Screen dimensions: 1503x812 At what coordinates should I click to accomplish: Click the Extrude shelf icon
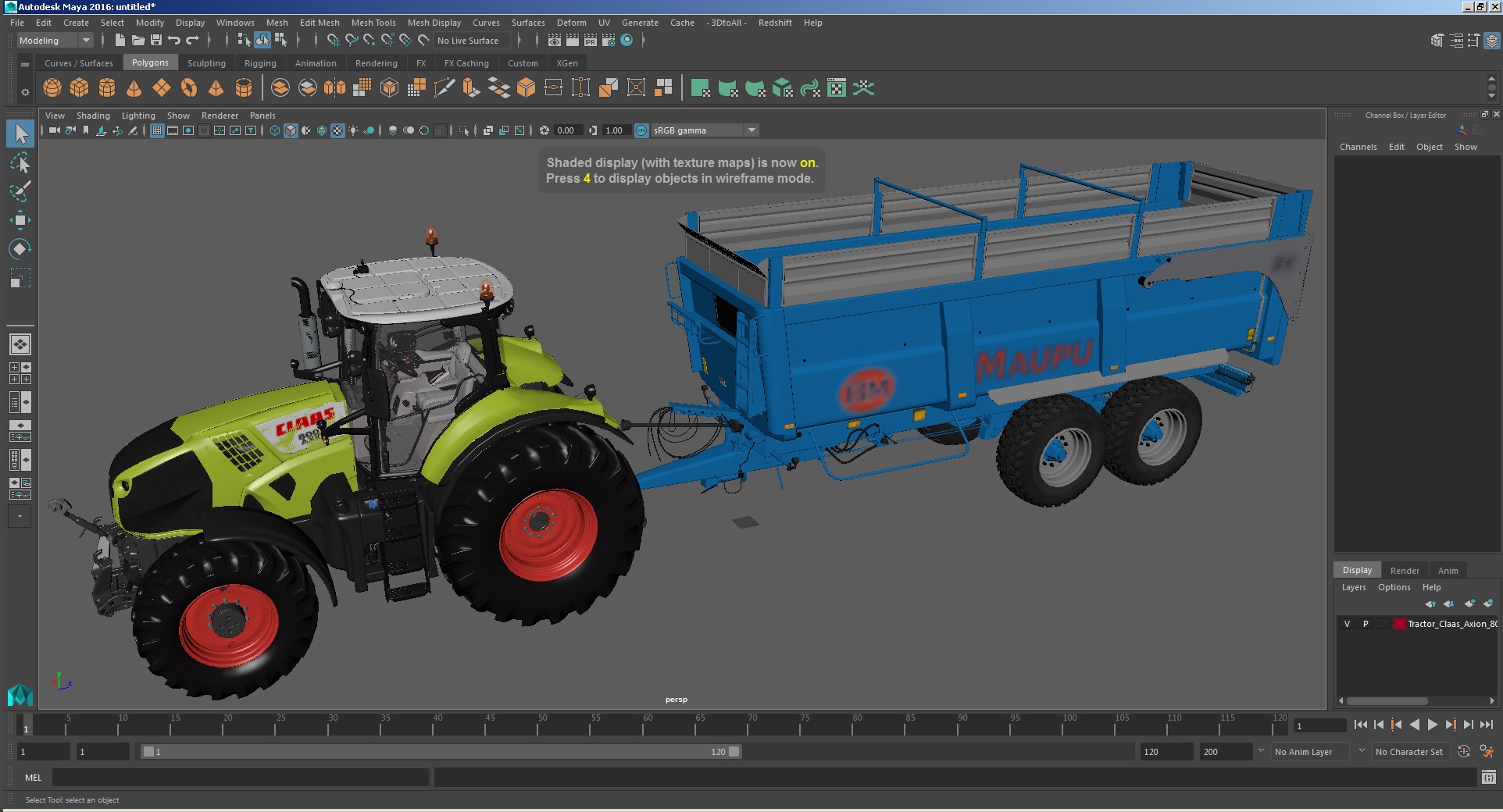[471, 87]
